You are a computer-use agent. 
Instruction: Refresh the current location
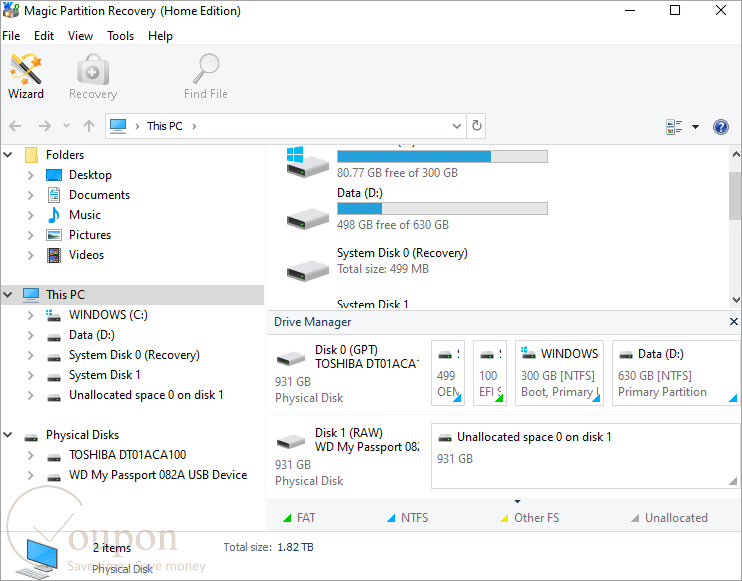(477, 126)
